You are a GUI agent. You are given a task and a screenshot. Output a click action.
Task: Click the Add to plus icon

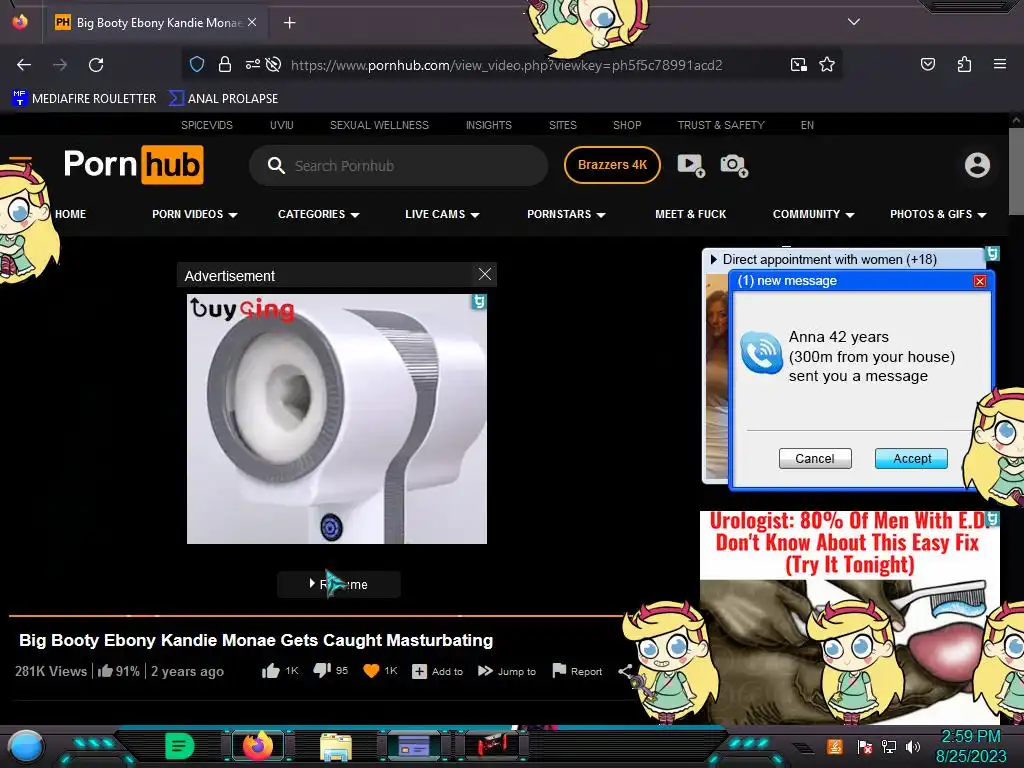click(419, 671)
